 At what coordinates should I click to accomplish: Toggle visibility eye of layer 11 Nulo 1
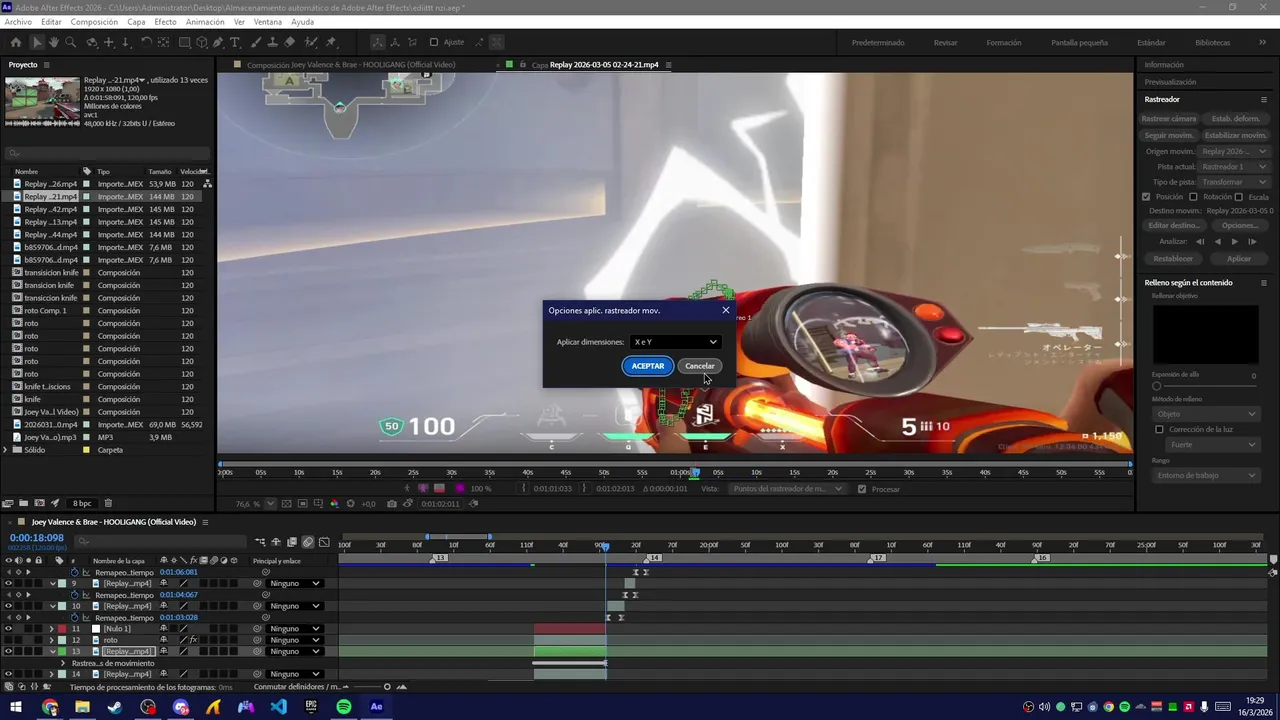tap(8, 629)
